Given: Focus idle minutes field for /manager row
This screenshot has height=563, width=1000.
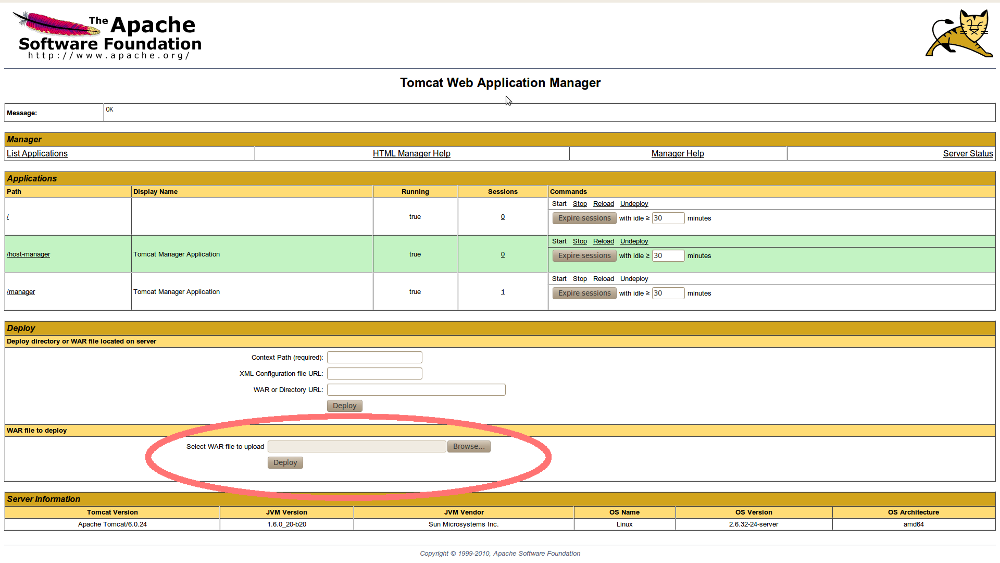Looking at the screenshot, I should (x=668, y=293).
